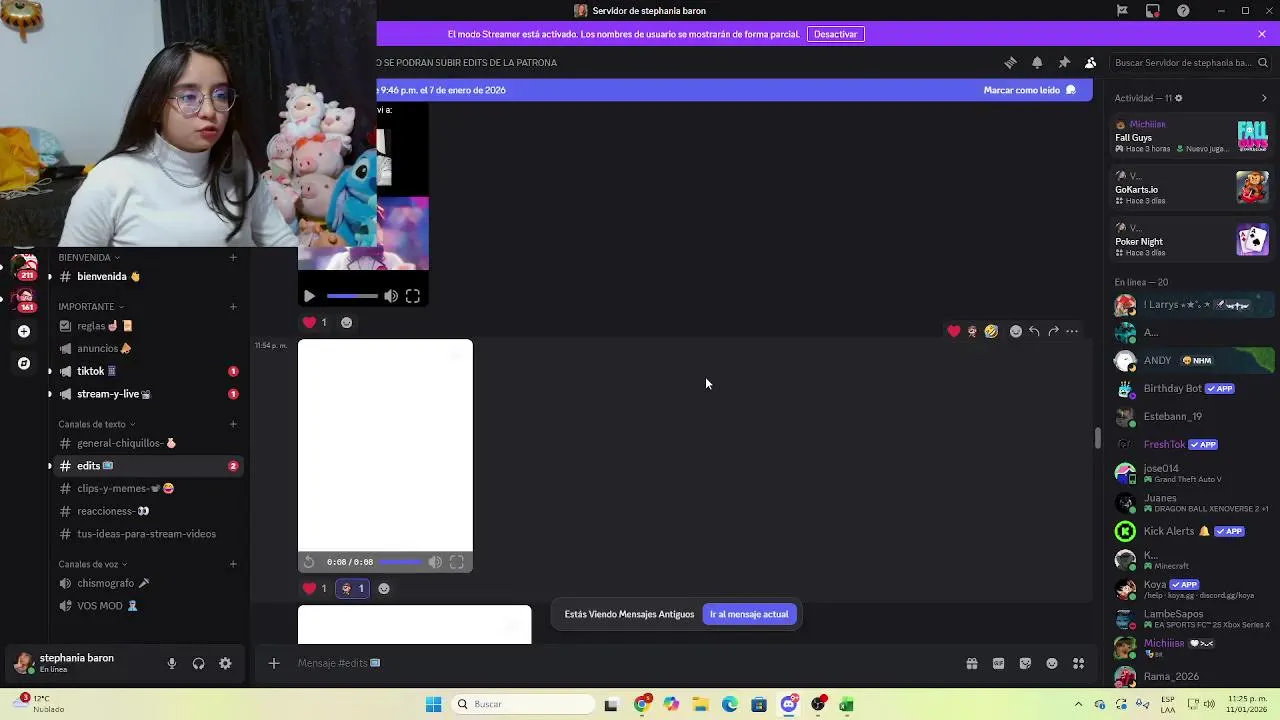Open the threads icon in channel header
Viewport: 1280px width, 720px height.
(1010, 62)
